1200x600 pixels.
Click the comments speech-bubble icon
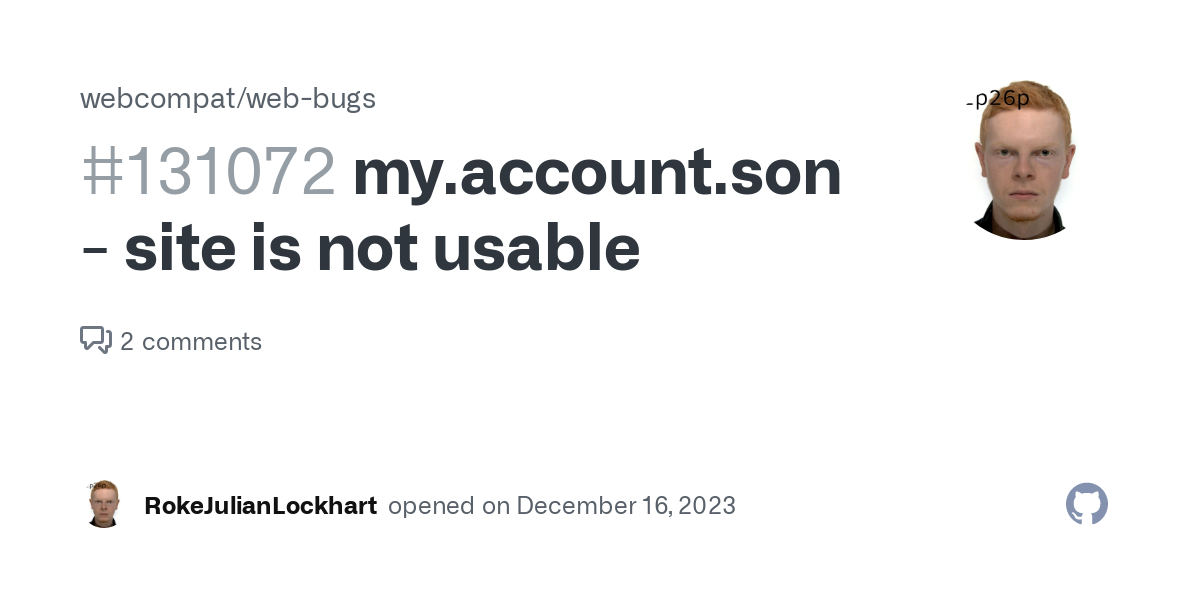click(95, 340)
